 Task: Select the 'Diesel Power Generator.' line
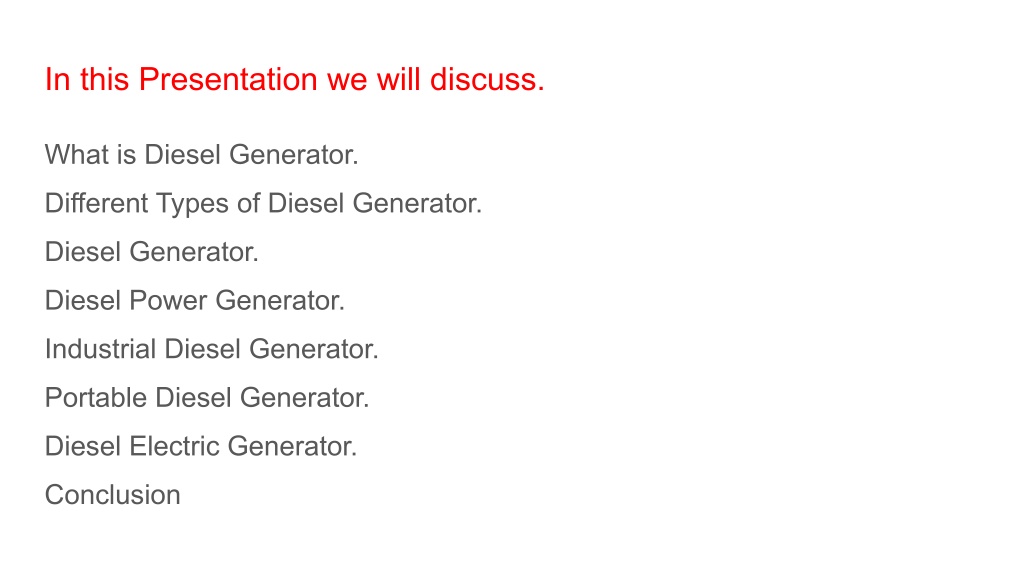[x=195, y=300]
